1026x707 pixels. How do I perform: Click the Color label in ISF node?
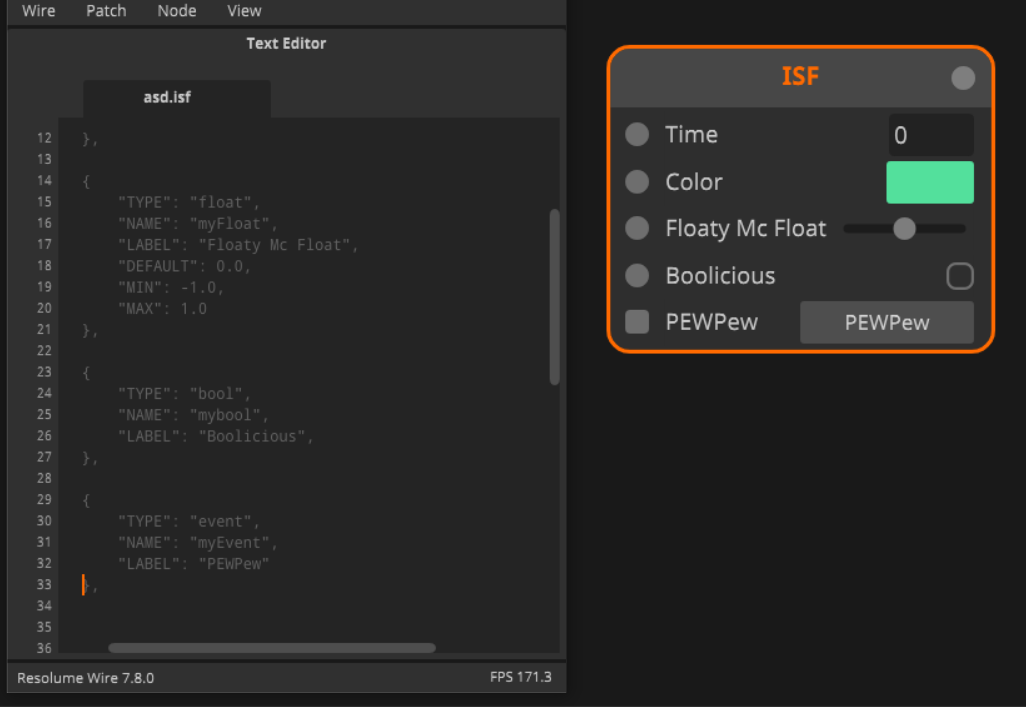(x=694, y=181)
